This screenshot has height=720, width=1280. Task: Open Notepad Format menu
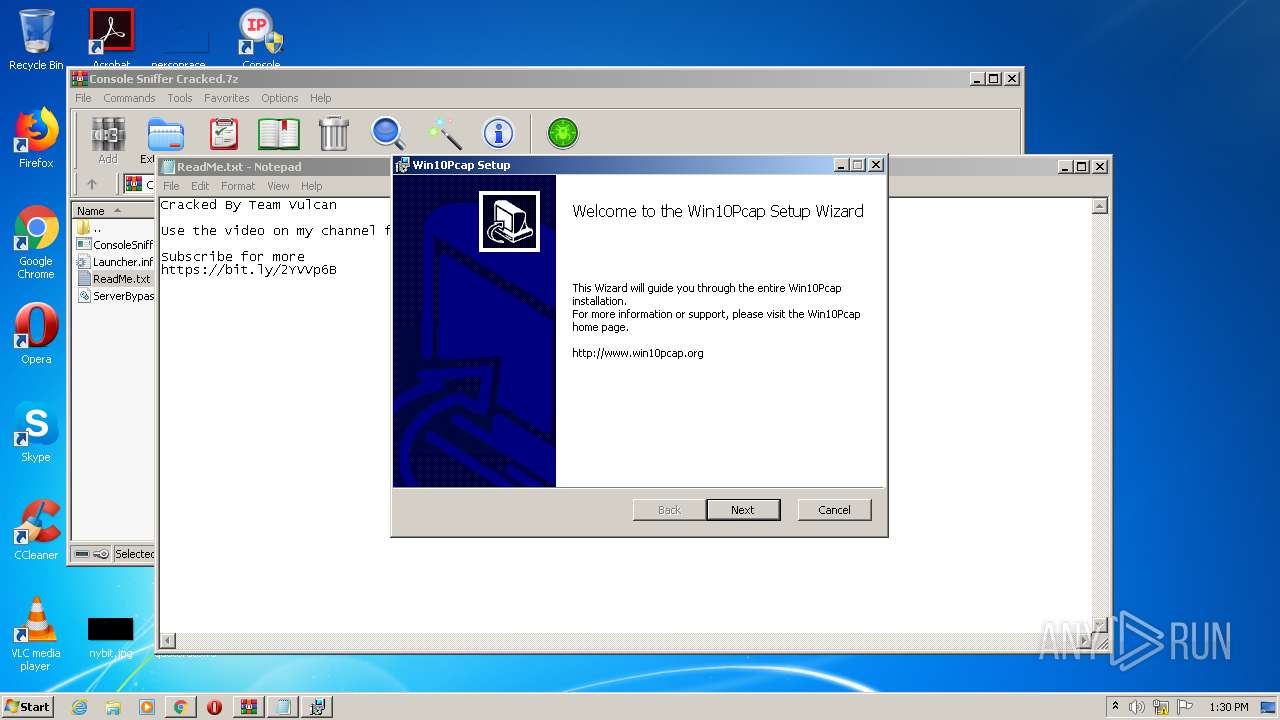pos(238,186)
